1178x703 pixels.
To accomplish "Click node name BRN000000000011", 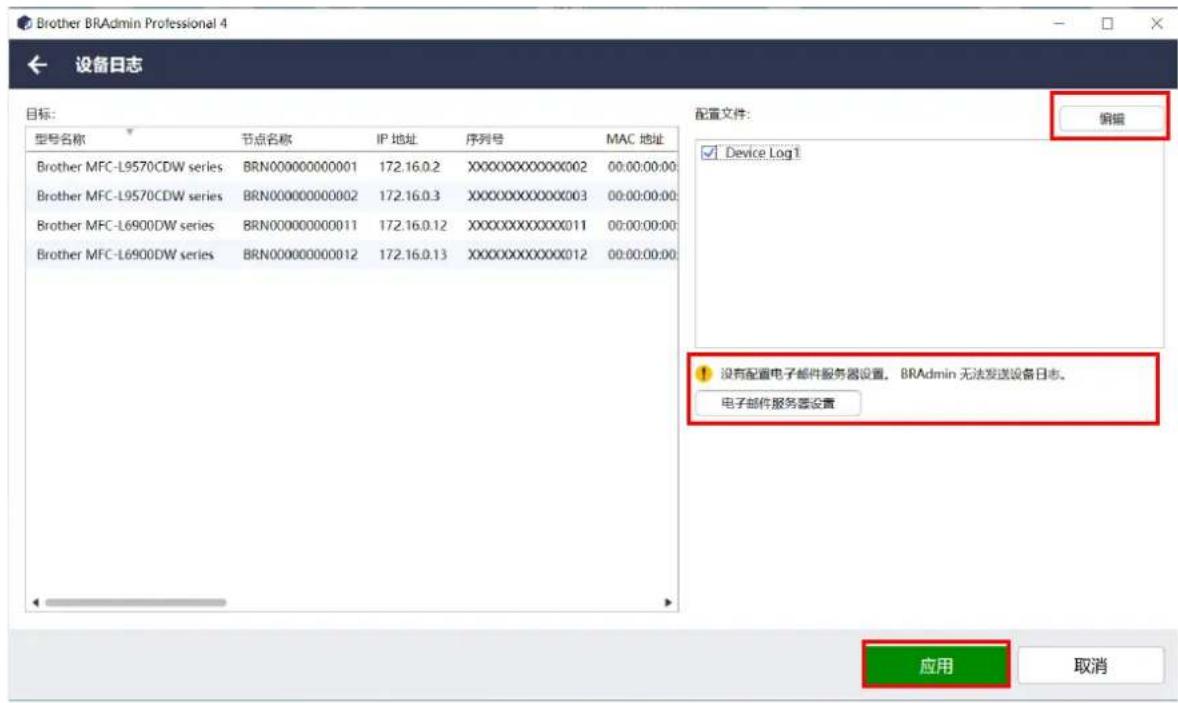I will click(300, 225).
